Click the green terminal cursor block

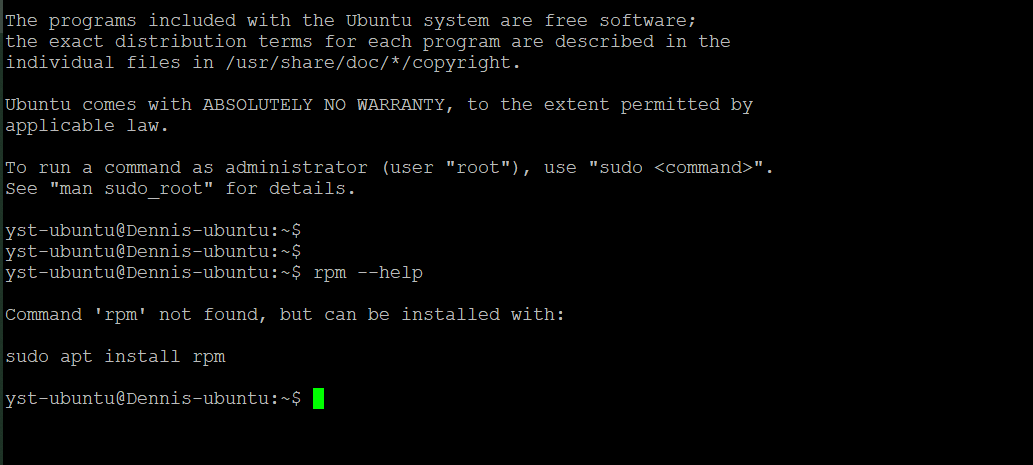[x=318, y=398]
